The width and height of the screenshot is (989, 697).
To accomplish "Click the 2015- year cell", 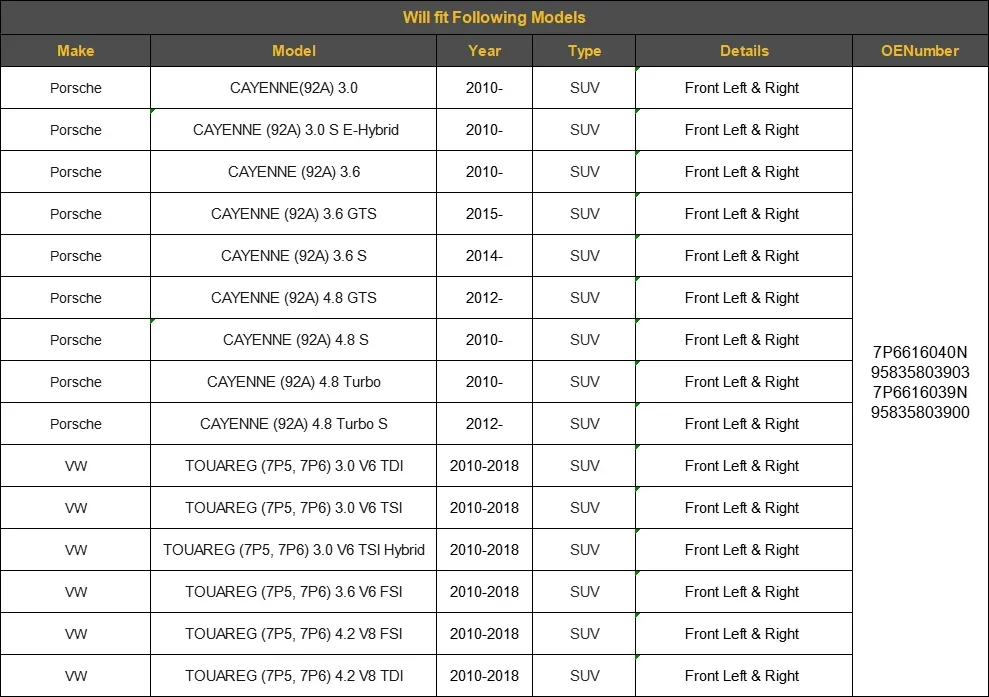I will (484, 214).
